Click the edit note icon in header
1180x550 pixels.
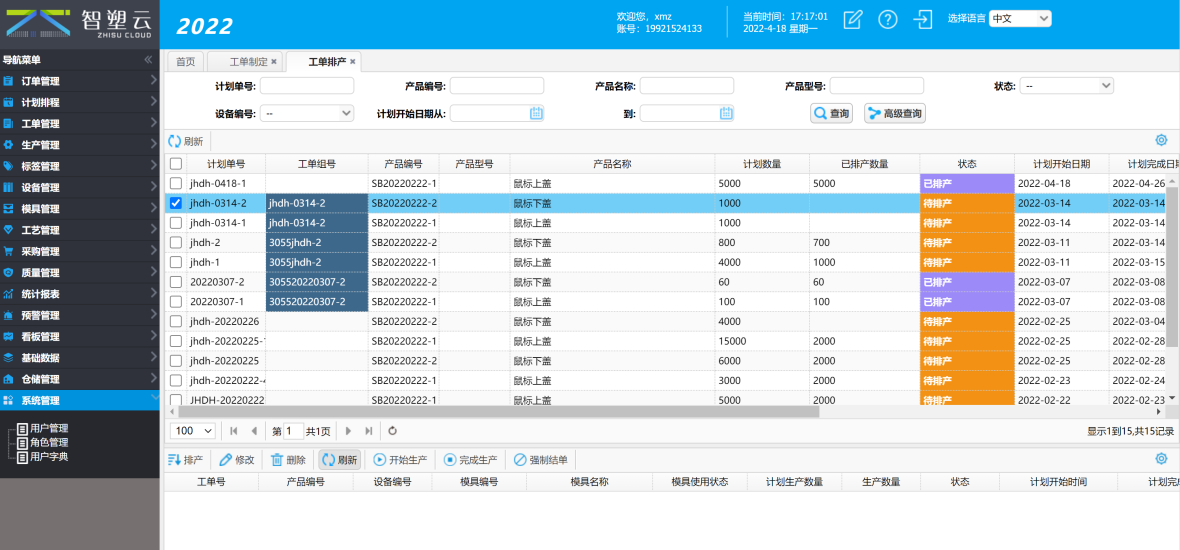click(852, 20)
